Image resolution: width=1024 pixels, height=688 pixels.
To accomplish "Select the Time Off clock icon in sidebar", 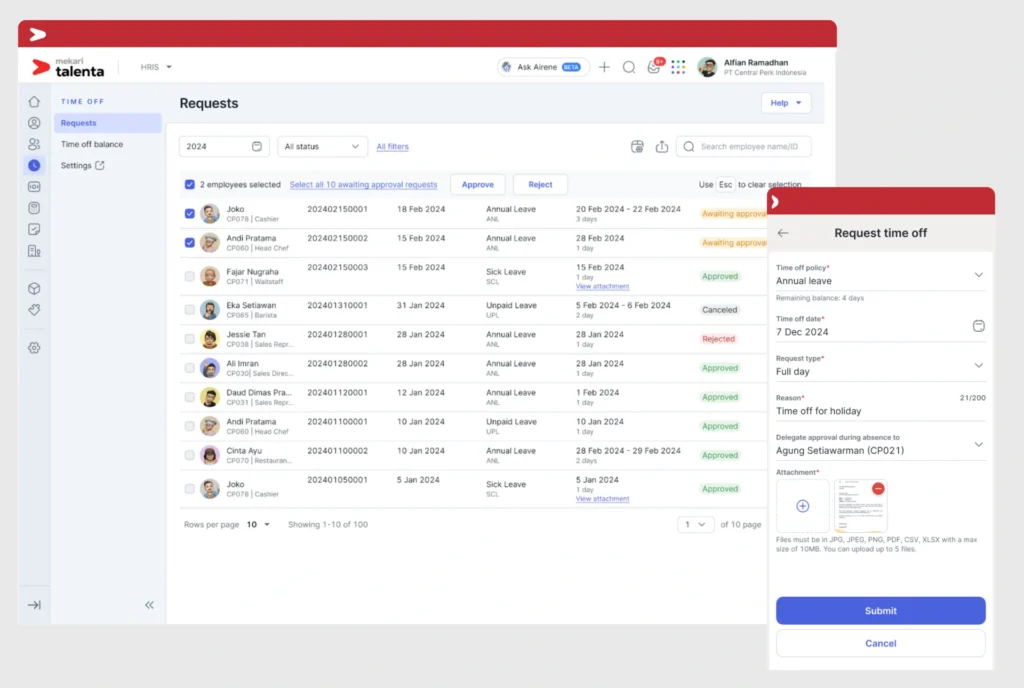I will [x=34, y=165].
